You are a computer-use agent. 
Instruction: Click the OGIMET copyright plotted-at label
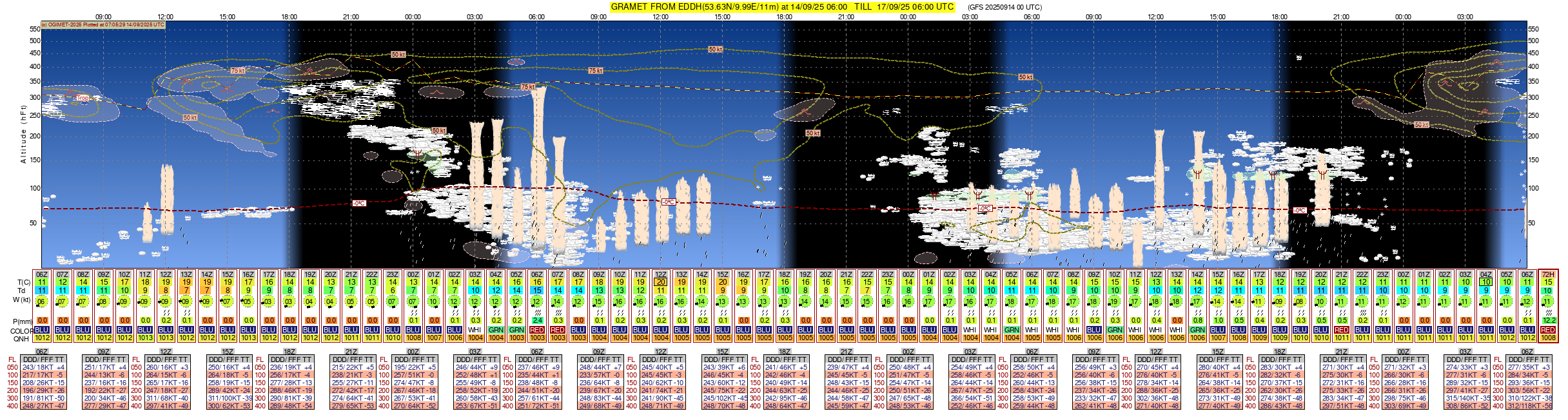click(x=103, y=24)
